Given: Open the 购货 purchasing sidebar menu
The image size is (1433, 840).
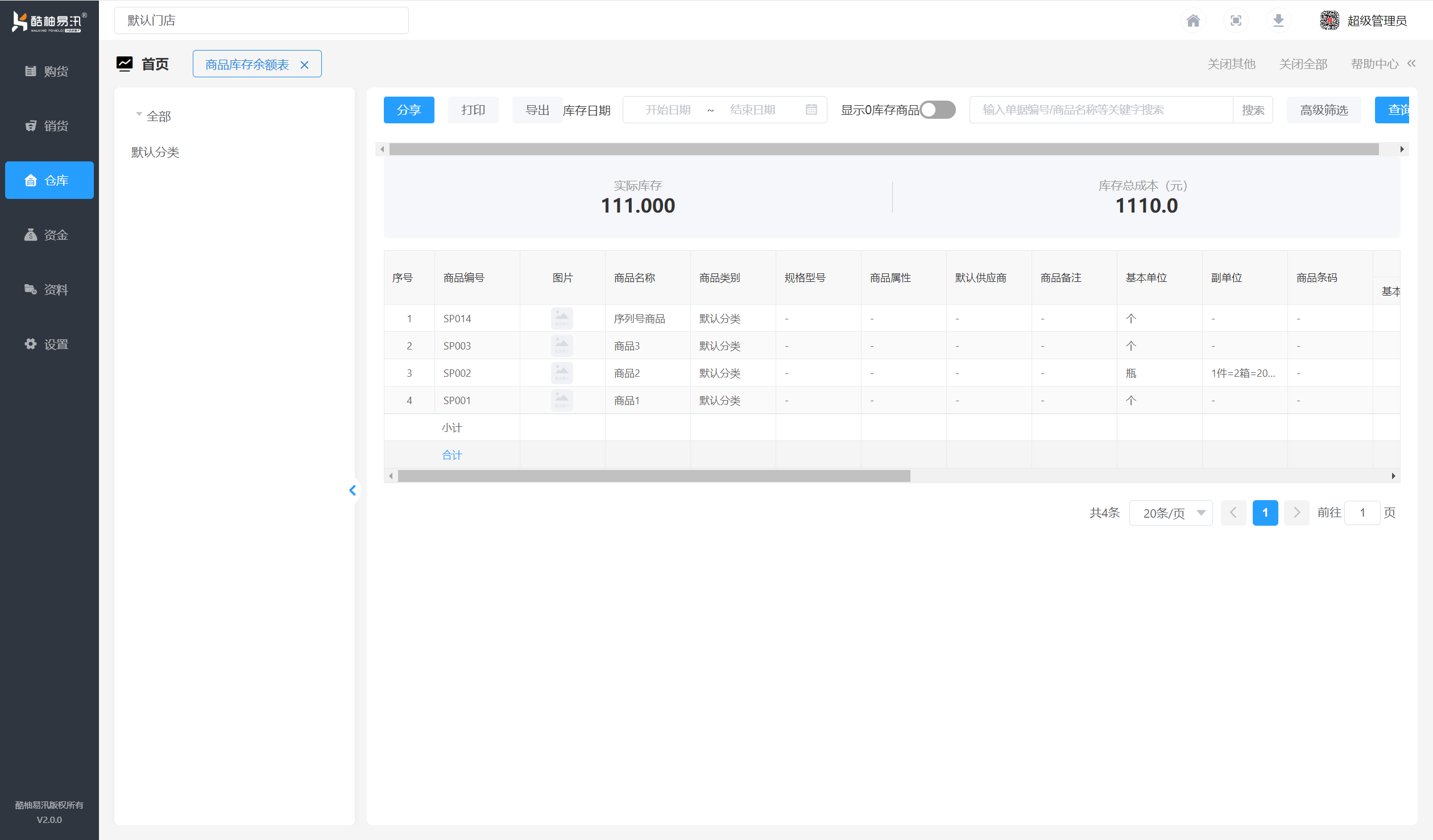Looking at the screenshot, I should click(49, 71).
